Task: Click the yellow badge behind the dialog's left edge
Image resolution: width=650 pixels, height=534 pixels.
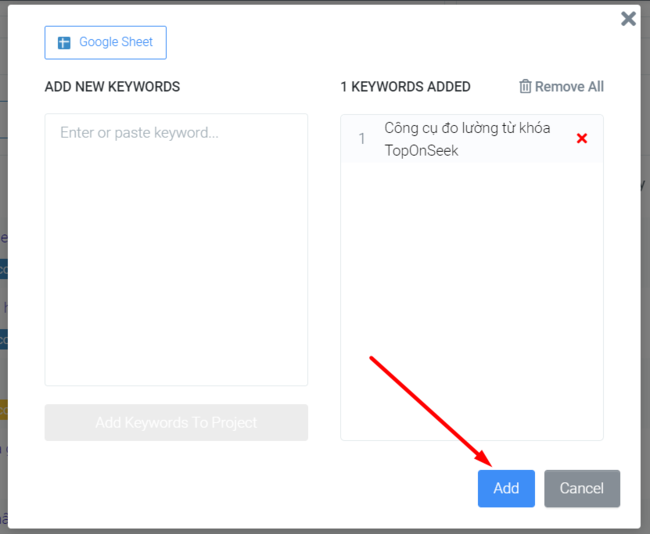Action: point(3,410)
